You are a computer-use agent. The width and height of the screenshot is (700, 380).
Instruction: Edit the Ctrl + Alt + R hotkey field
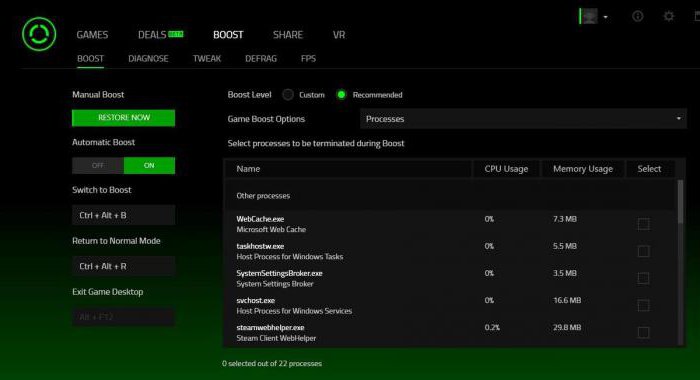[x=124, y=266]
